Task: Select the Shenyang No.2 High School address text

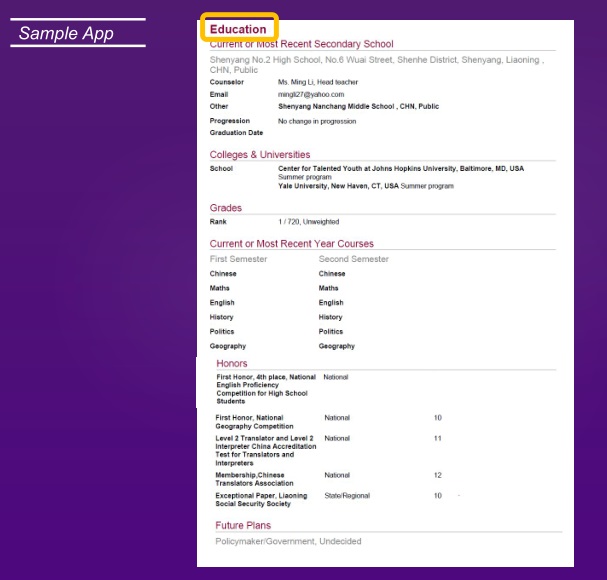Action: tap(377, 65)
